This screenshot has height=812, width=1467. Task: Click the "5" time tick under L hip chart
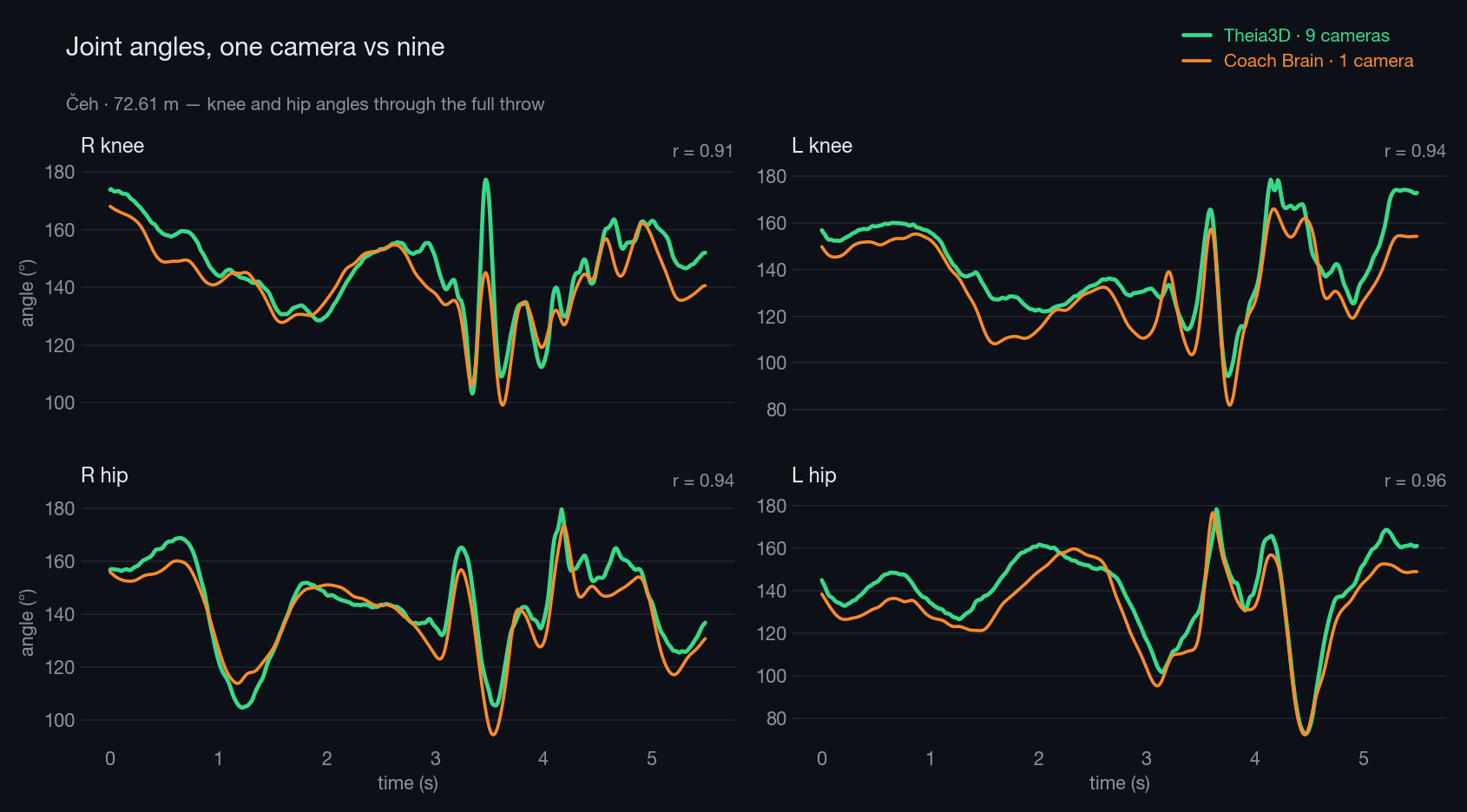click(x=1364, y=758)
